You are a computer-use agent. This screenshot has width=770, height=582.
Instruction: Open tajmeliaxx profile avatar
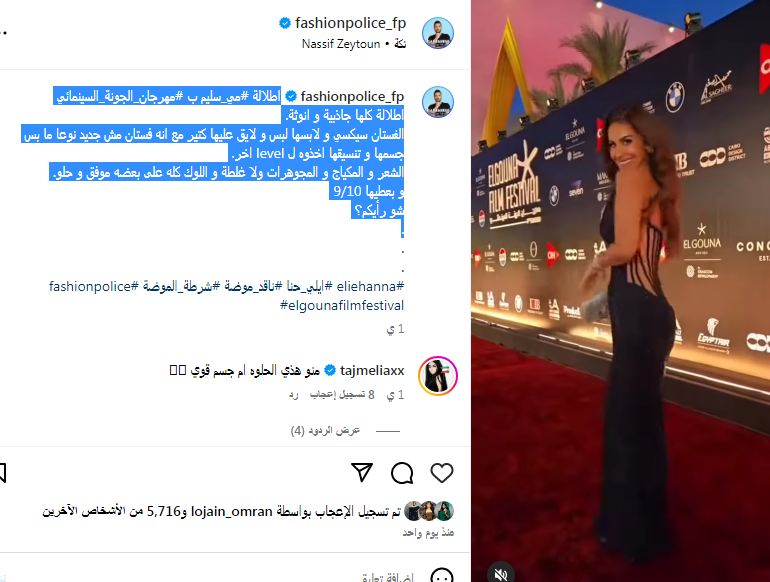[x=438, y=376]
